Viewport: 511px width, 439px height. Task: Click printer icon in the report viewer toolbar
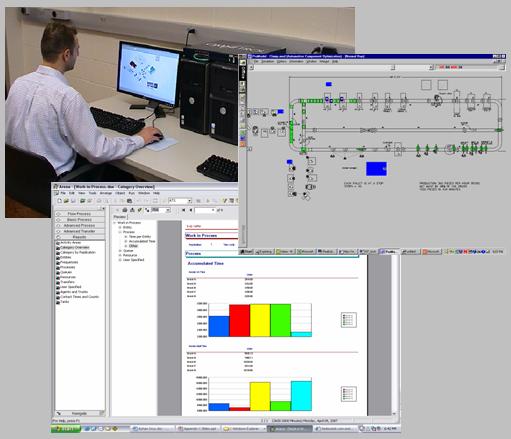[125, 210]
